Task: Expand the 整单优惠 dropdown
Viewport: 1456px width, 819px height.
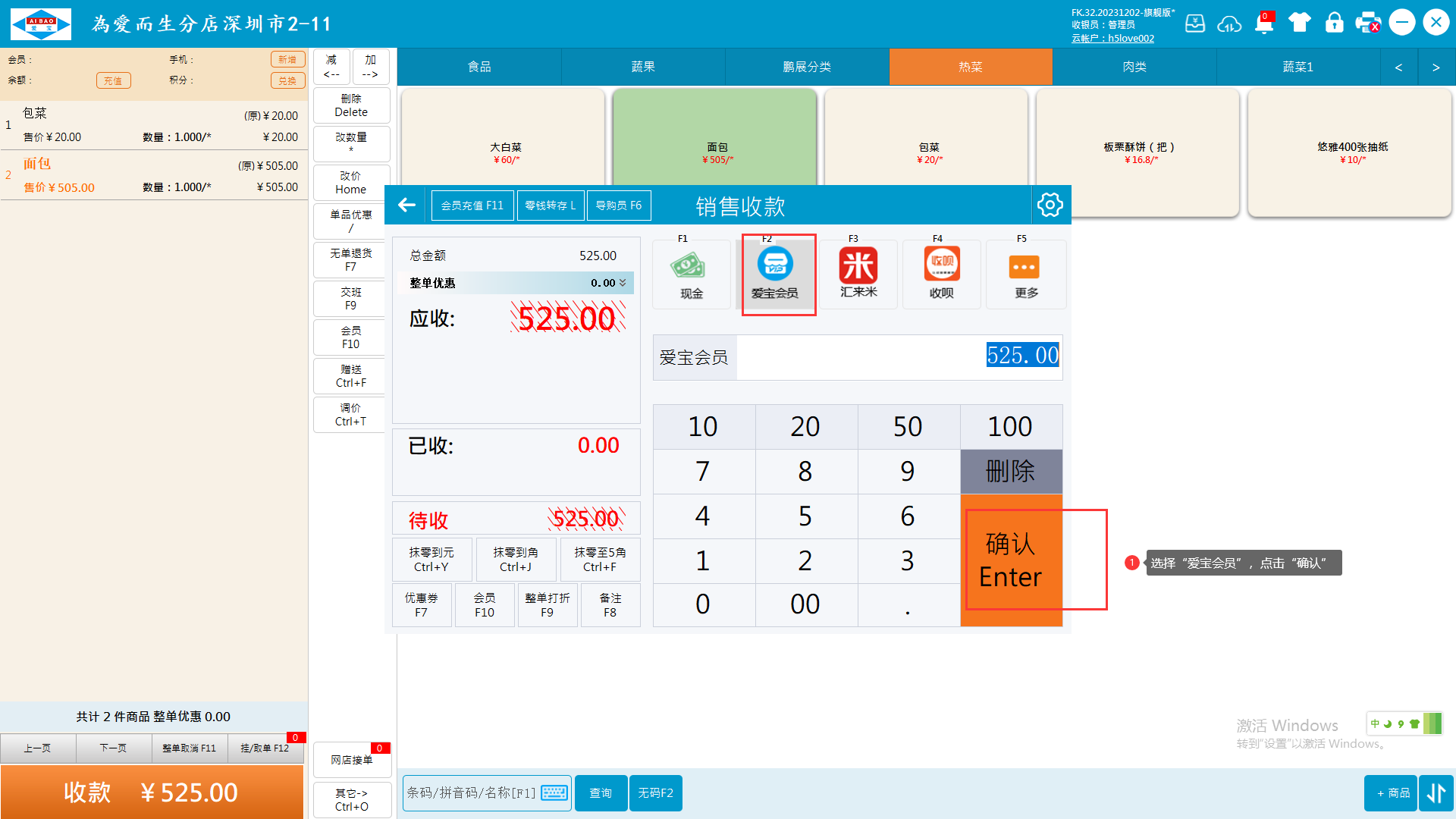Action: coord(623,283)
